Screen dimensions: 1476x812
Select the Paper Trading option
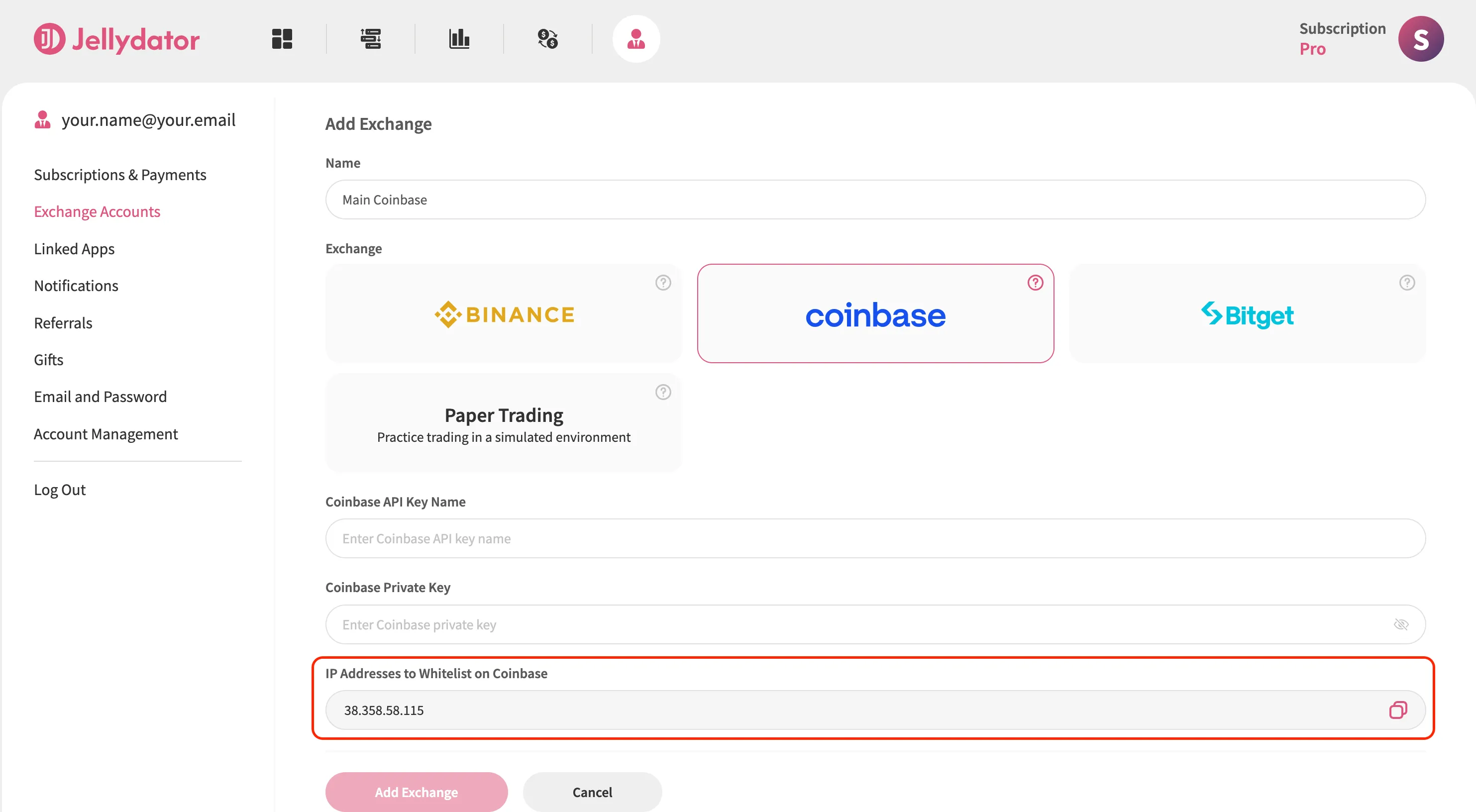504,423
